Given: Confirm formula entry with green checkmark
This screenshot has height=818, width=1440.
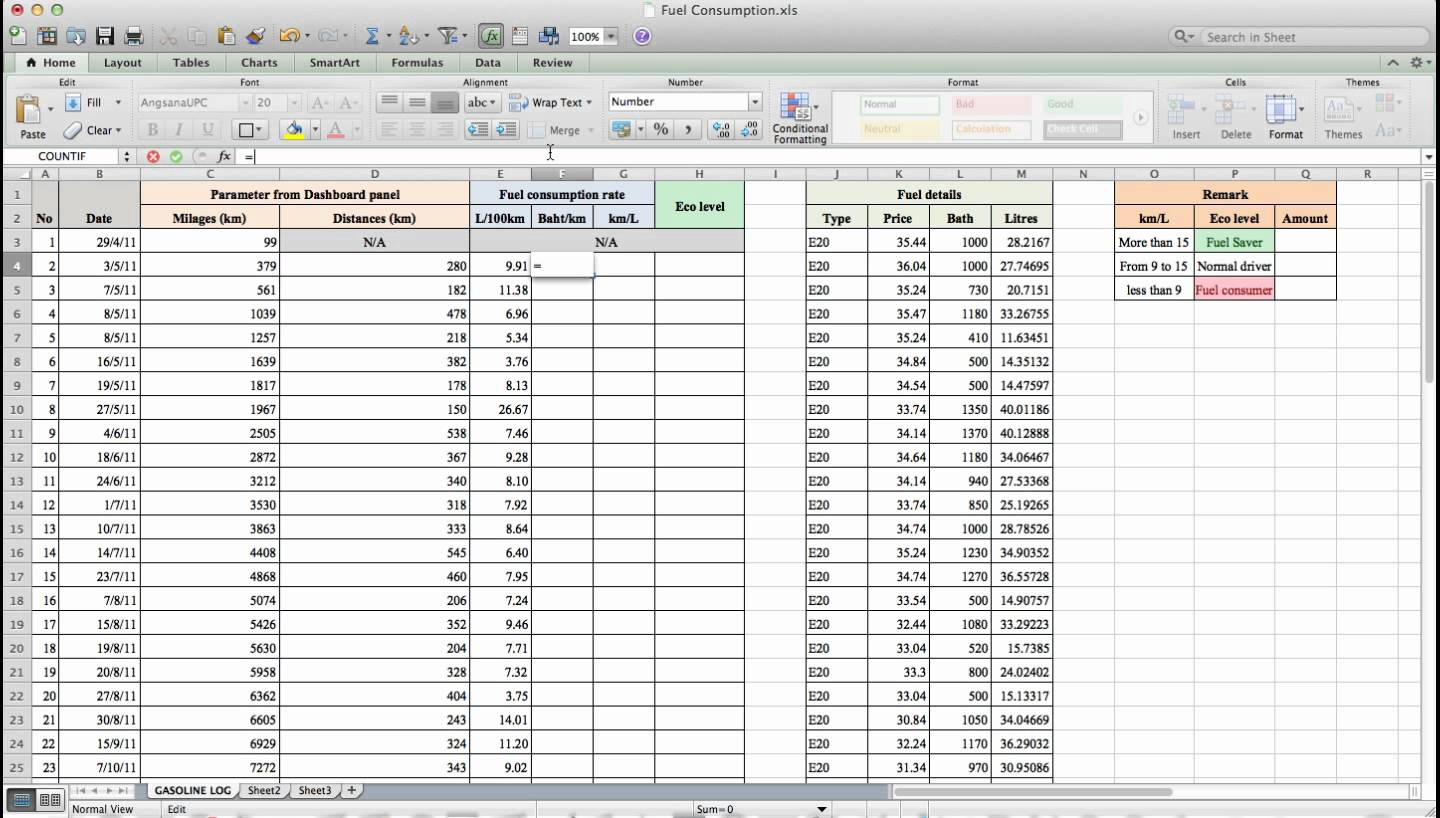Looking at the screenshot, I should pyautogui.click(x=176, y=156).
